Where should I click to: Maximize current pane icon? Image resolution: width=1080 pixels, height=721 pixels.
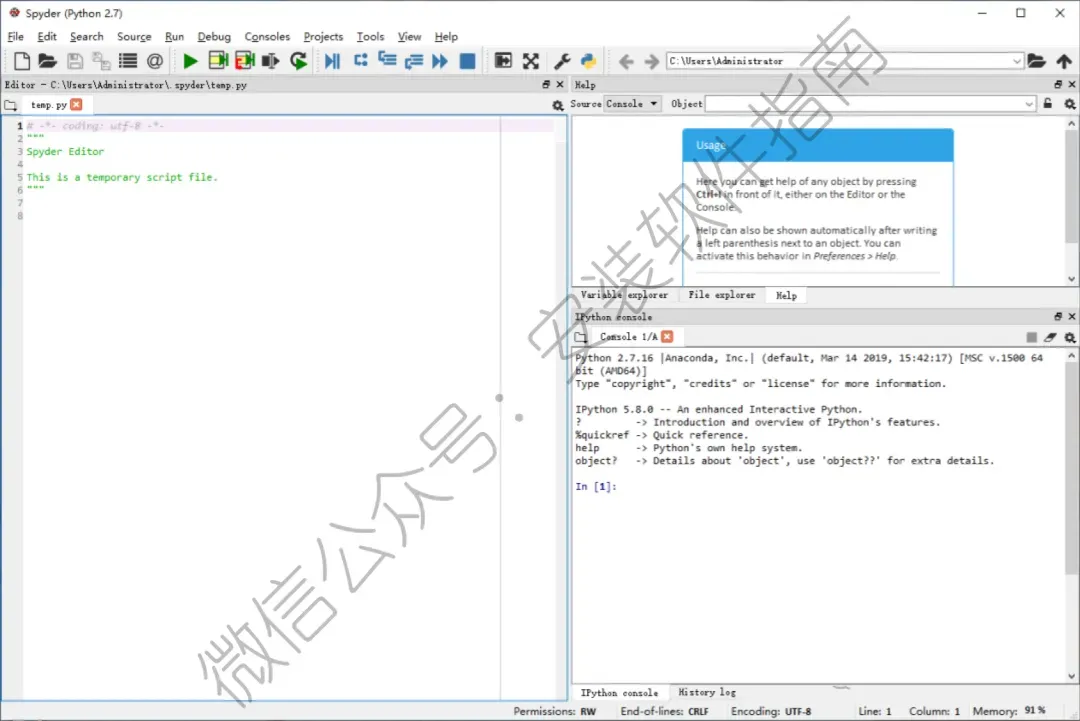(503, 61)
